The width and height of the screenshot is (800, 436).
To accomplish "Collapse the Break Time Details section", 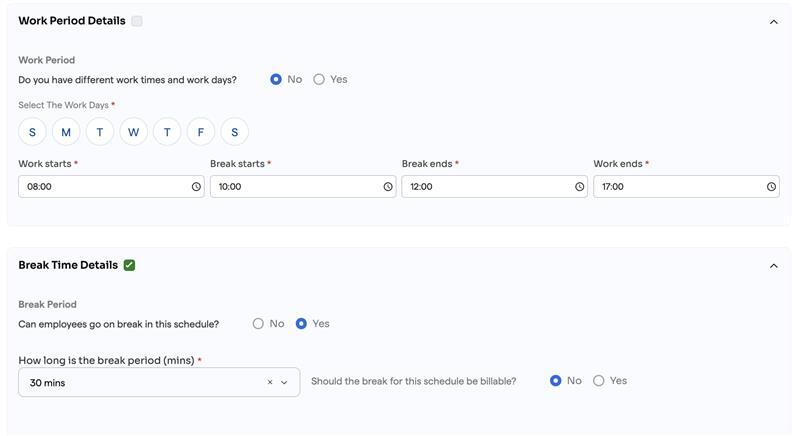I will 773,266.
